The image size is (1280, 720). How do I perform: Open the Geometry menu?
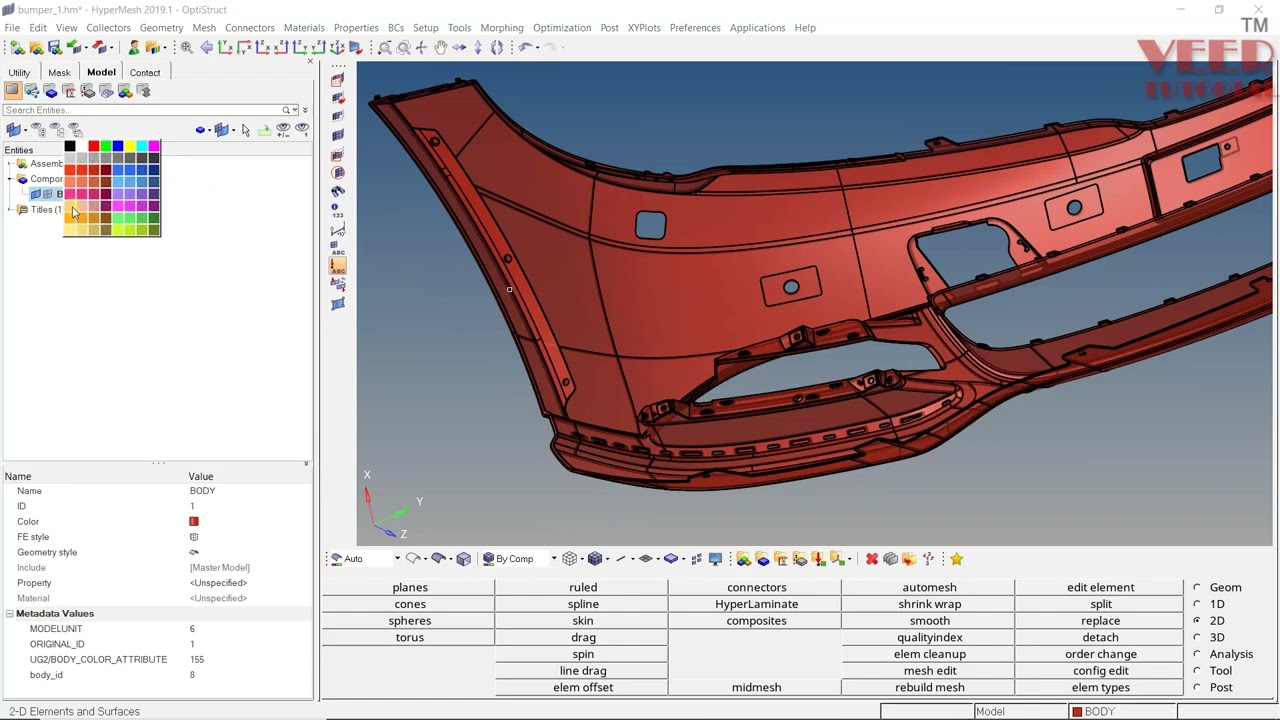coord(161,28)
